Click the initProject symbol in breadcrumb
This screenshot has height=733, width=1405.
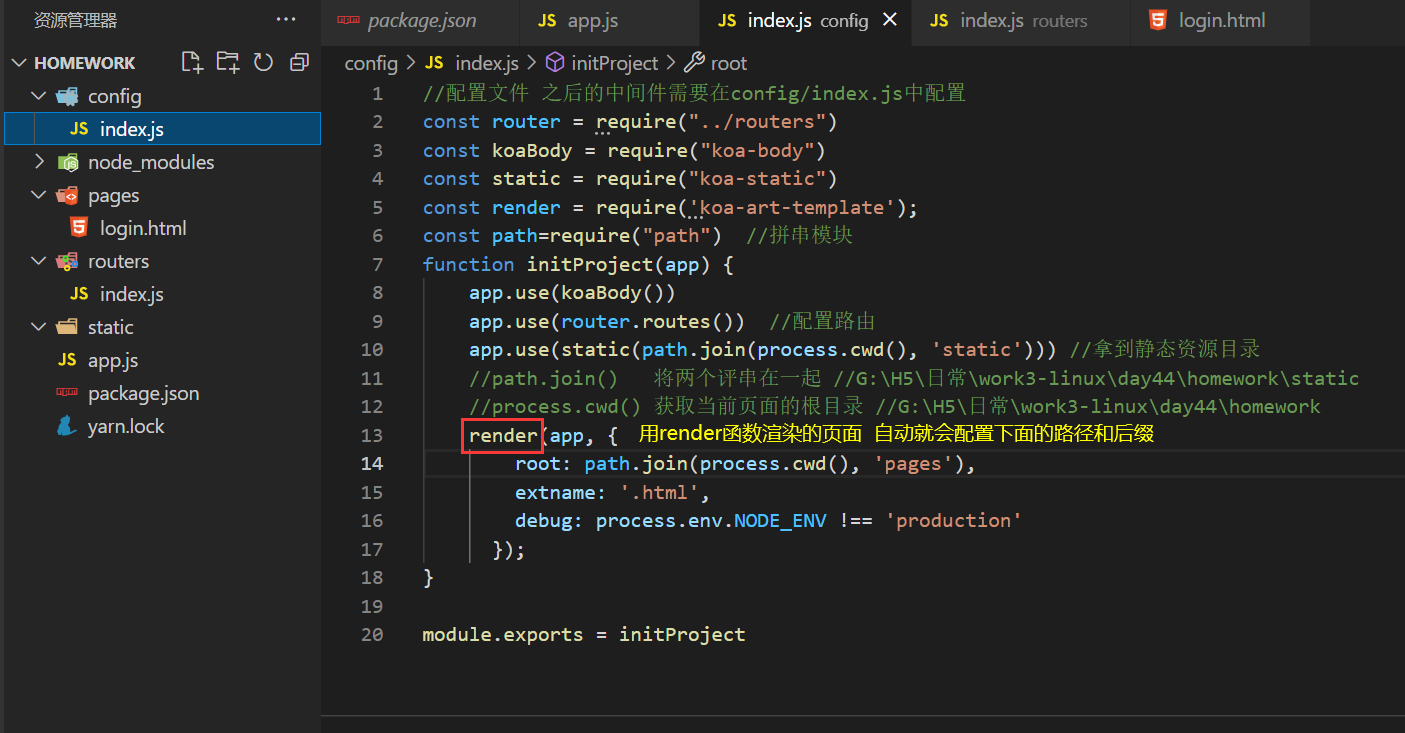(614, 63)
